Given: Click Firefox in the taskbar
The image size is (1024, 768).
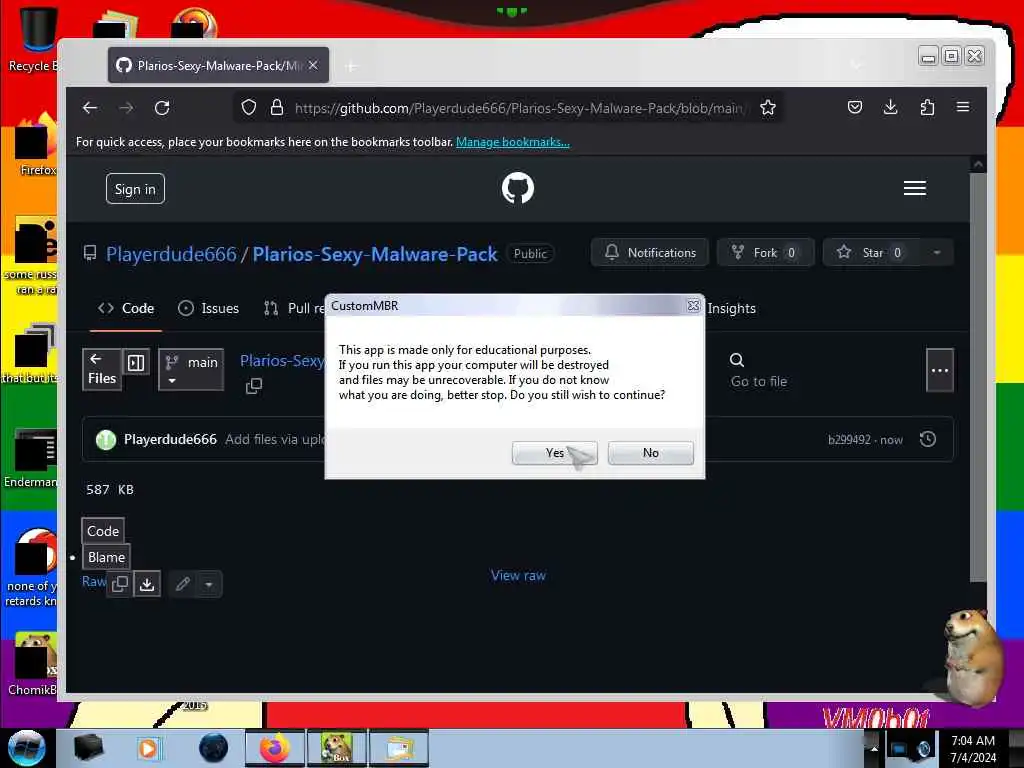Looking at the screenshot, I should pyautogui.click(x=275, y=748).
